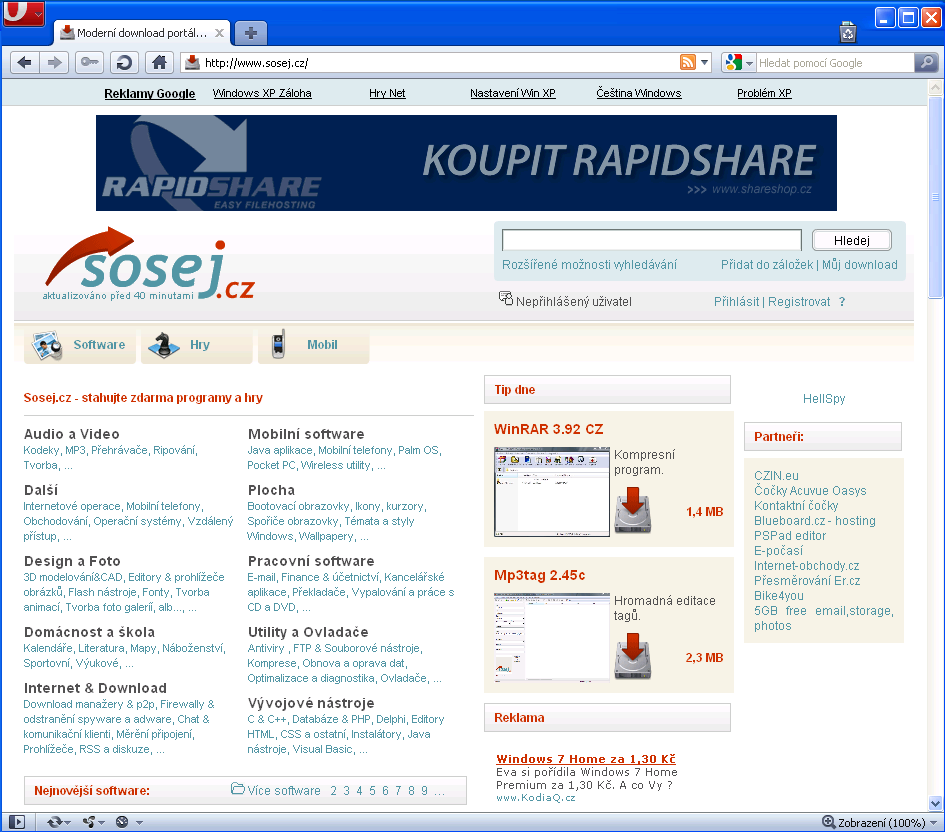Click the Přihlásit login link
The image size is (945, 832).
coord(736,302)
